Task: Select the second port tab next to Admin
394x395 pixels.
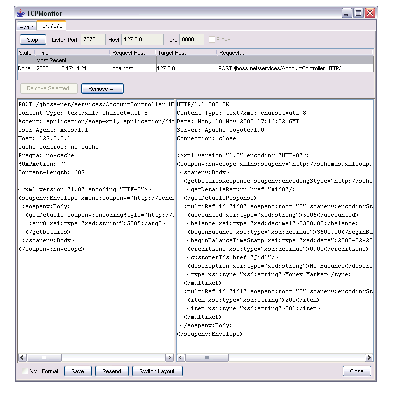Action: (51, 26)
